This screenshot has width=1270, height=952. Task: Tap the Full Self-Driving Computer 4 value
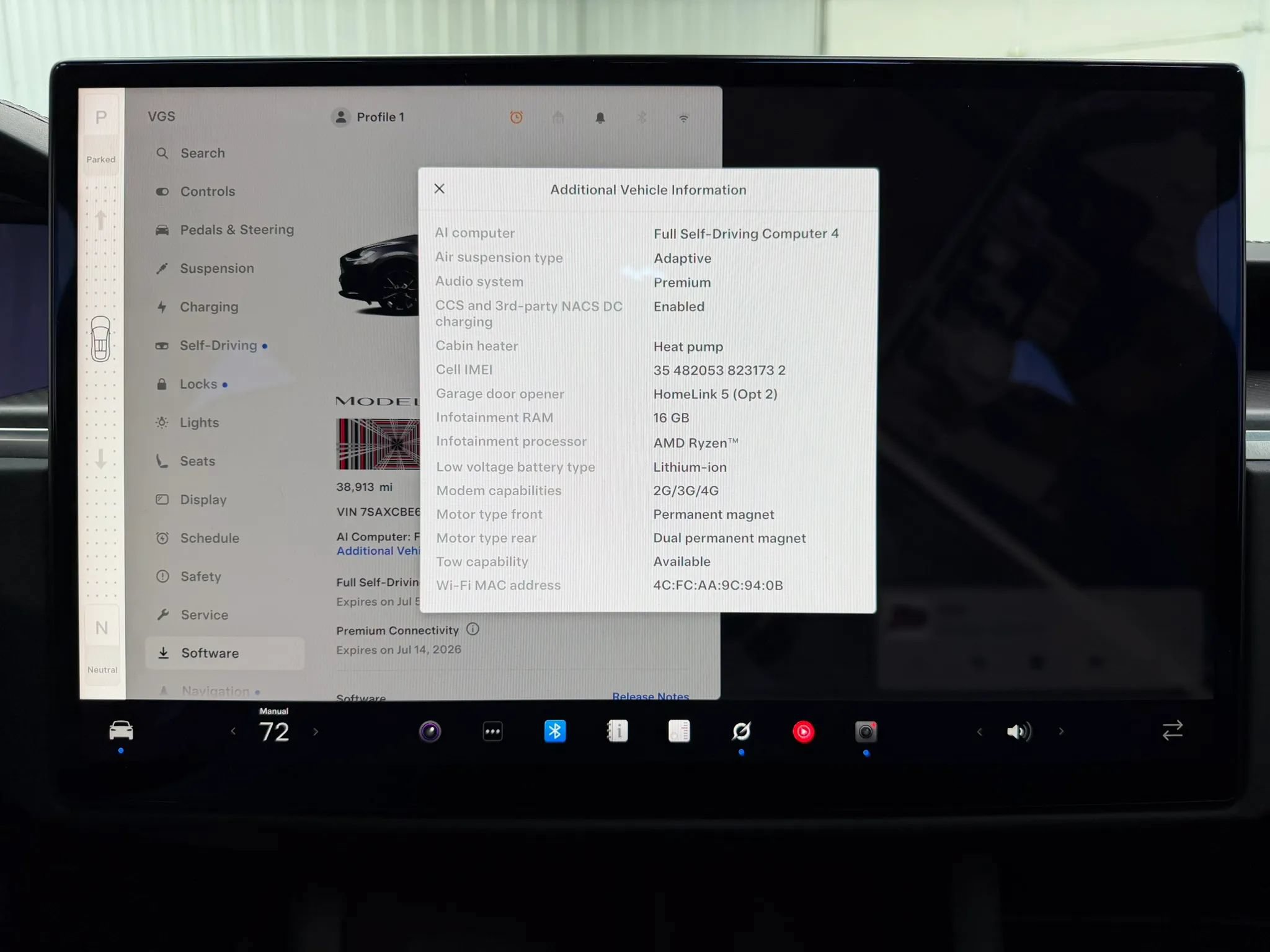click(x=746, y=234)
